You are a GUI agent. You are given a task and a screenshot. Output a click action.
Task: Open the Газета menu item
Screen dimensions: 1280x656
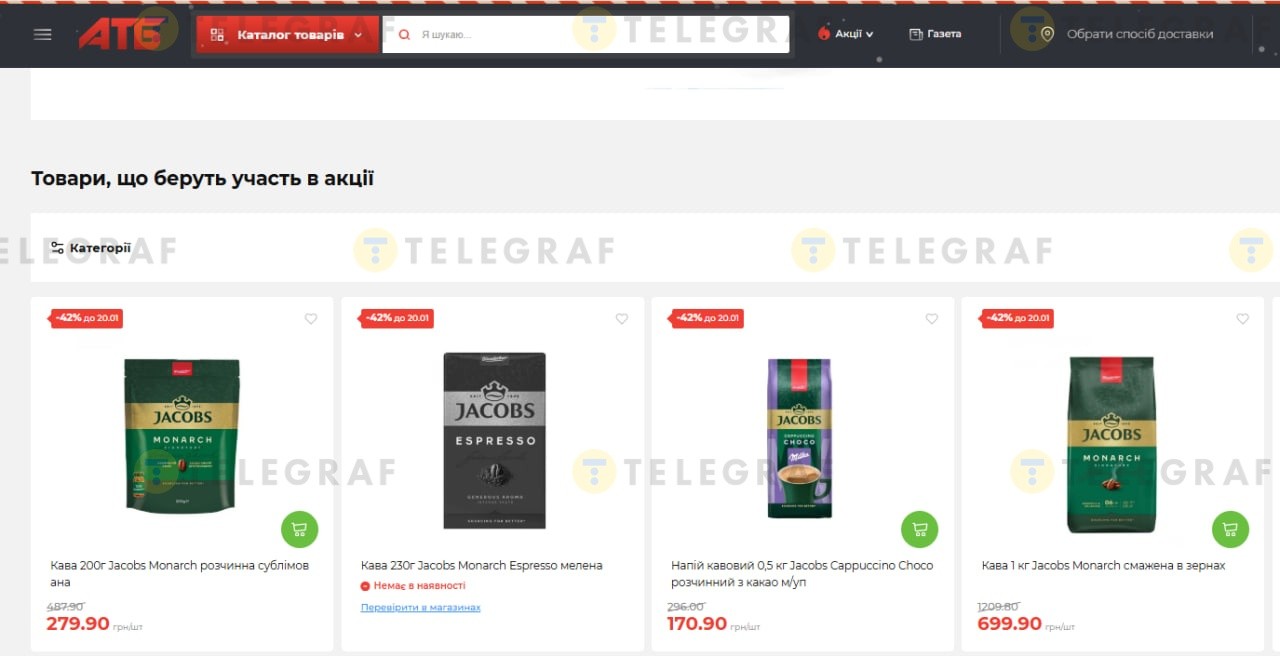935,34
